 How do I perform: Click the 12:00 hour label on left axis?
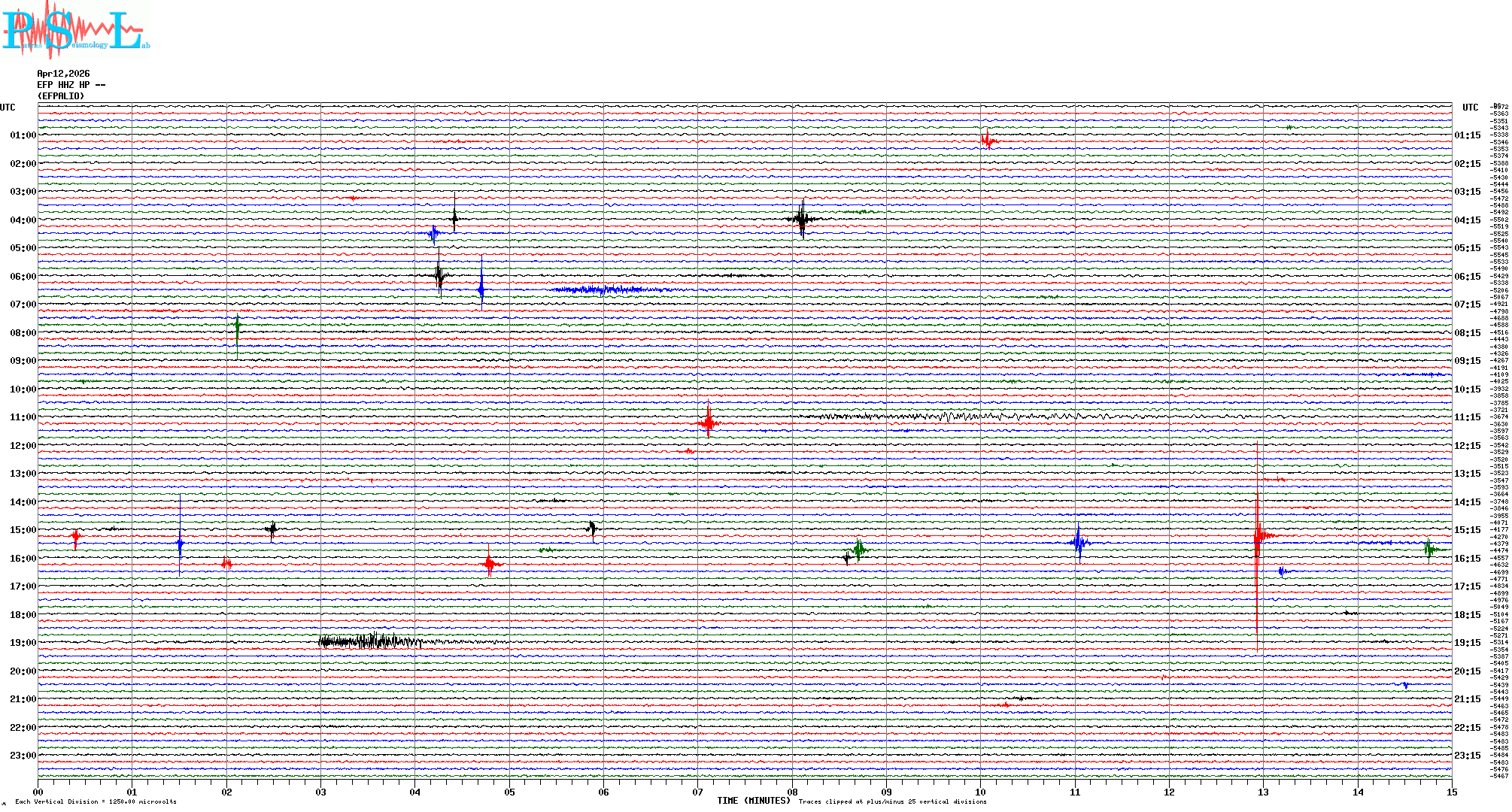[x=23, y=446]
